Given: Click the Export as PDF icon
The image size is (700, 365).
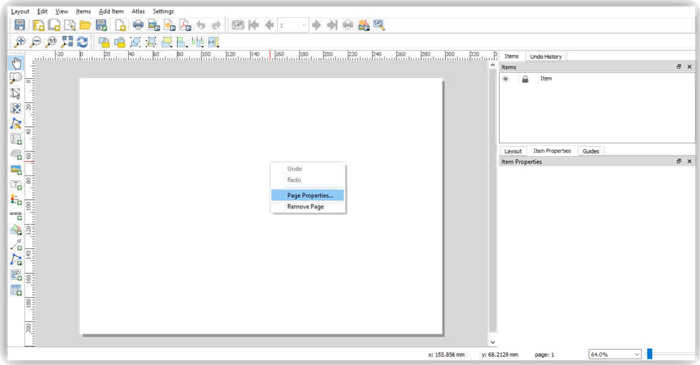Looking at the screenshot, I should point(185,25).
